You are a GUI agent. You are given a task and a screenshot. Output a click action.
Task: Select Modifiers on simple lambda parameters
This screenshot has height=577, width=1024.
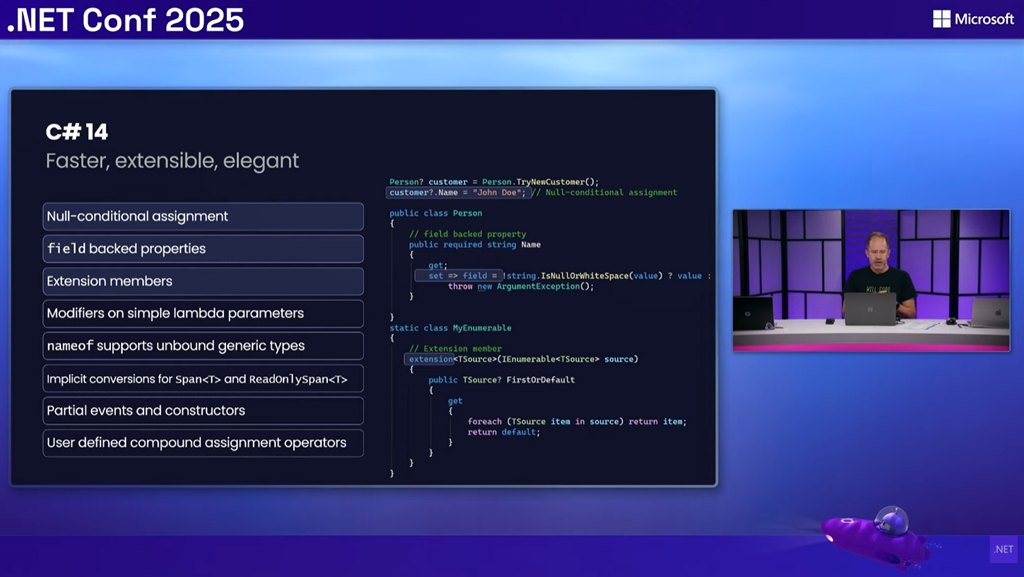[203, 313]
